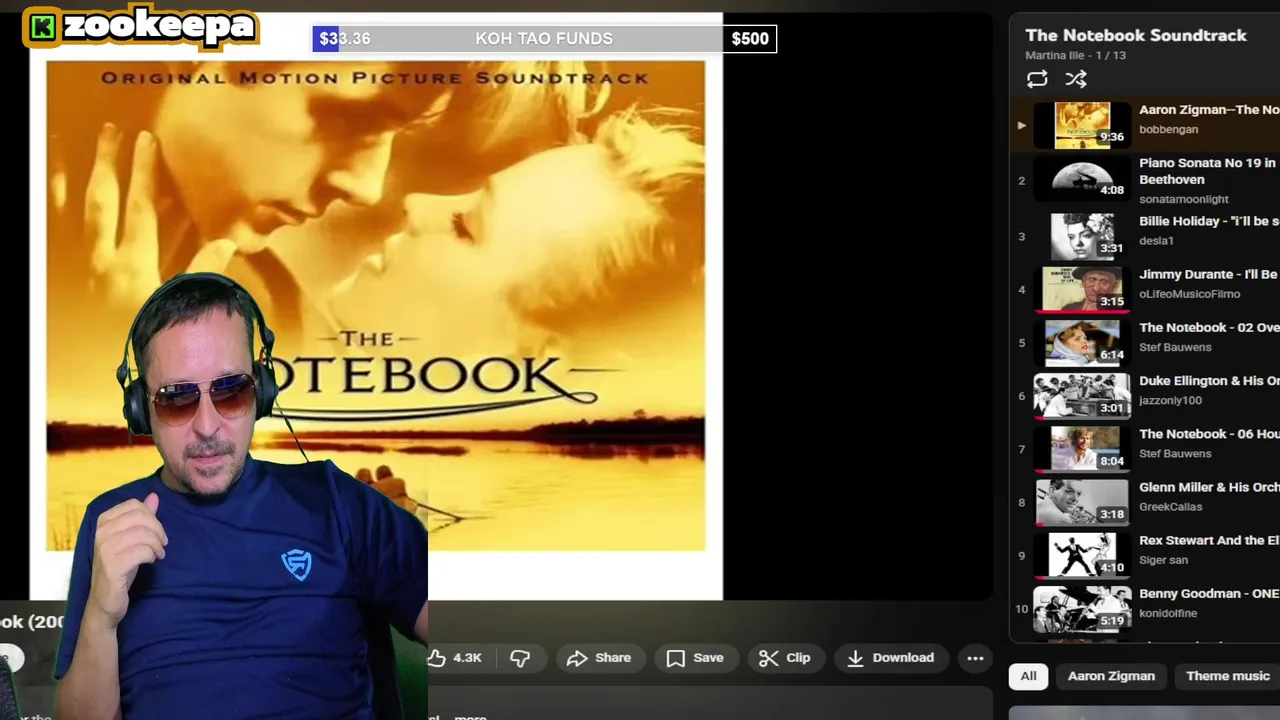
Task: Click channel name GreekCallas
Action: click(1171, 507)
